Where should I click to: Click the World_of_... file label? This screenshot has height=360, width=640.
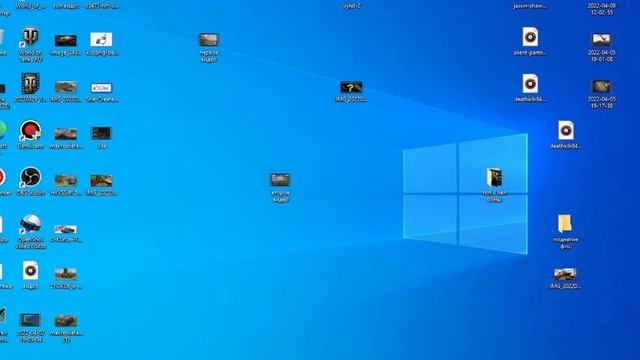click(30, 6)
